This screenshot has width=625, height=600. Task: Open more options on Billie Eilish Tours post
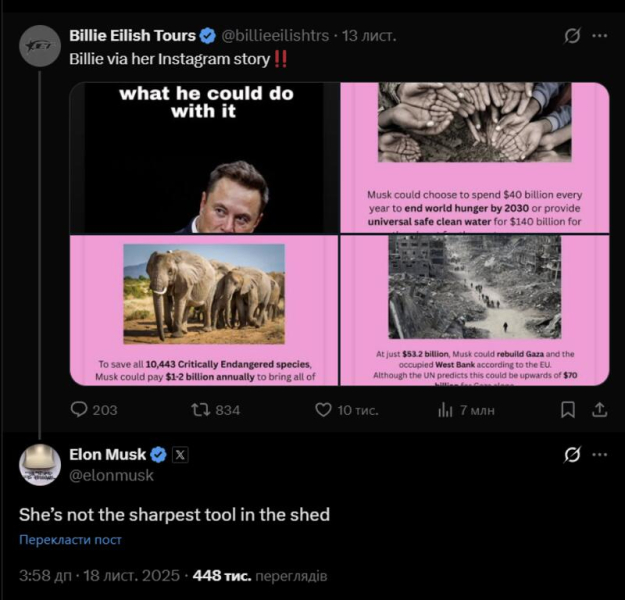click(x=600, y=36)
